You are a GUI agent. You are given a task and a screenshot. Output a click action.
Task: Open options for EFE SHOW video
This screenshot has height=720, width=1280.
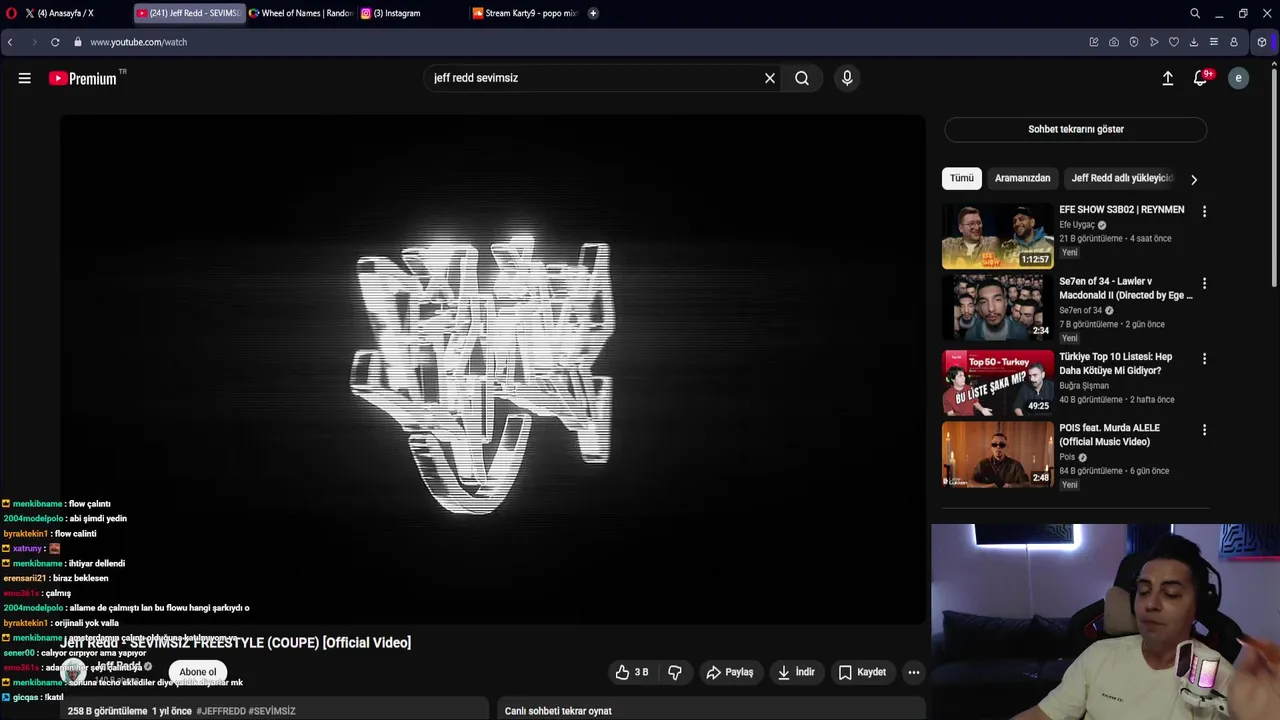1204,212
